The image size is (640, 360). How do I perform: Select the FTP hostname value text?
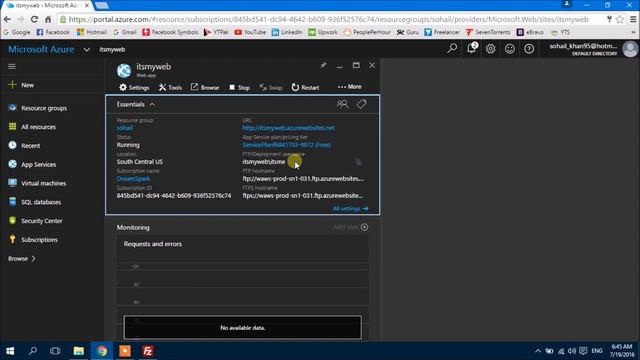(x=303, y=179)
